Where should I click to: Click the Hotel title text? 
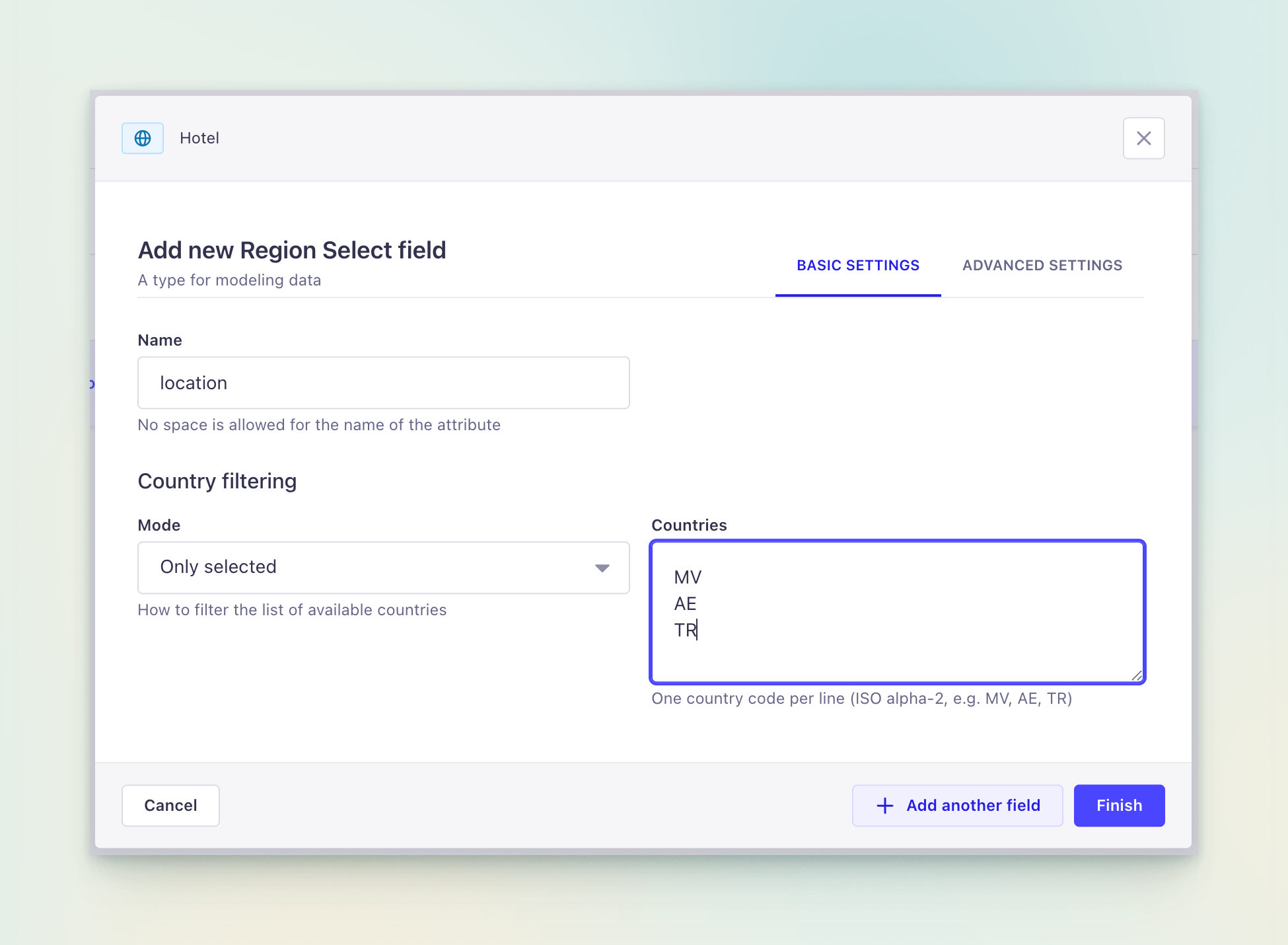199,138
